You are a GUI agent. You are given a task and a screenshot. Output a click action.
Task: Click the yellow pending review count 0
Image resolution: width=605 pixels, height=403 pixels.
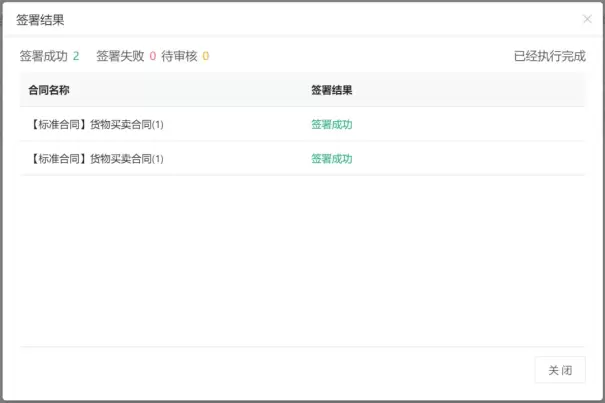click(206, 56)
